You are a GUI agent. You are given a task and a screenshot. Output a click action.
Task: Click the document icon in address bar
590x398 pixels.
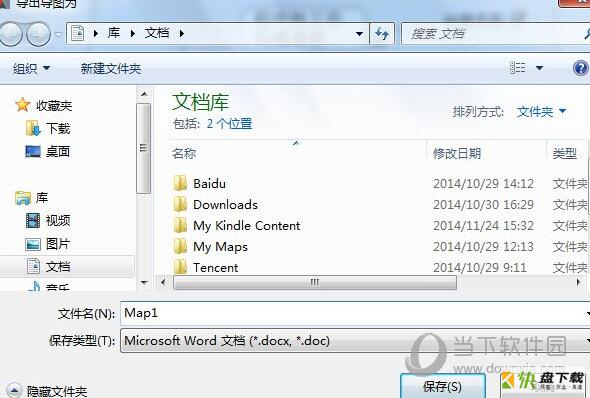(x=77, y=33)
